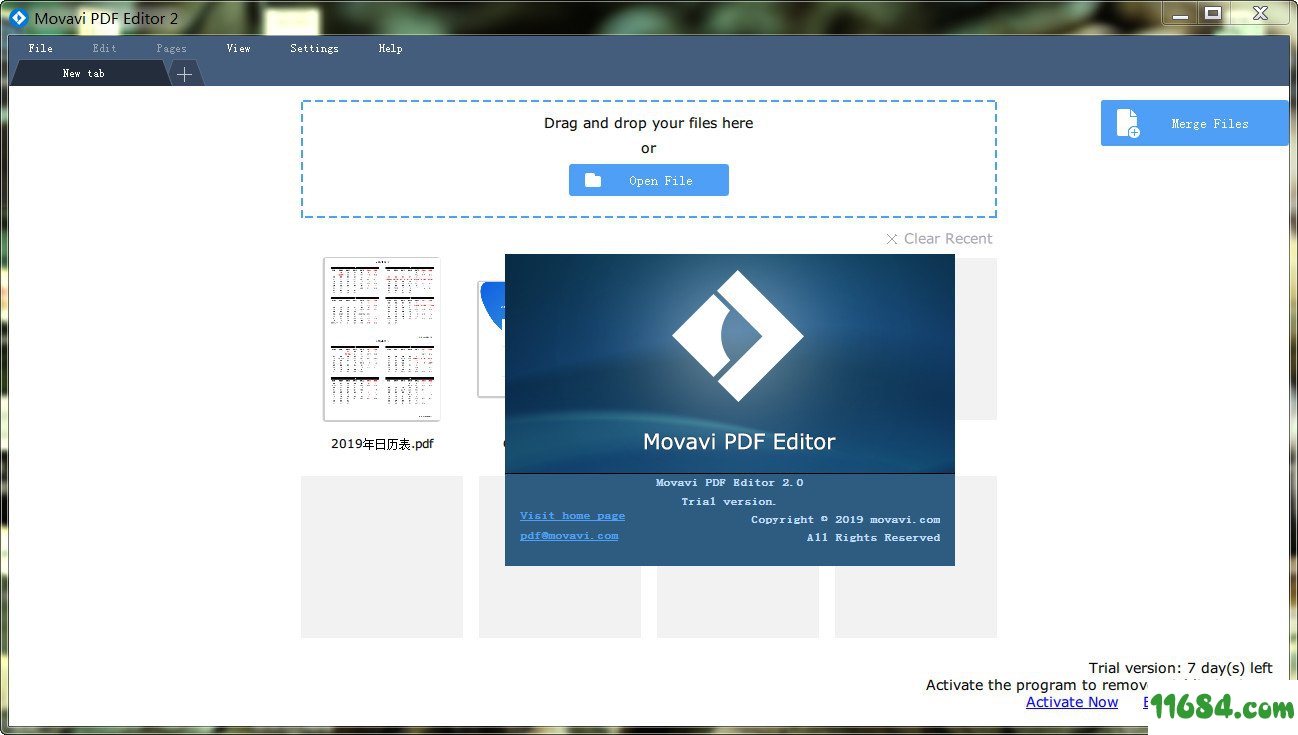
Task: Close the Movavi PDF Editor window
Action: tap(1259, 13)
